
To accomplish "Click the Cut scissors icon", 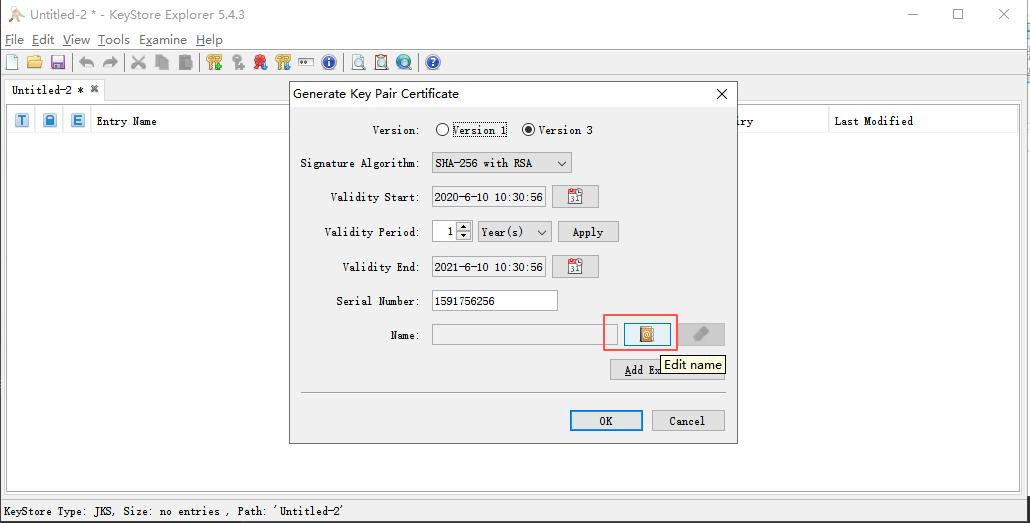I will coord(138,62).
